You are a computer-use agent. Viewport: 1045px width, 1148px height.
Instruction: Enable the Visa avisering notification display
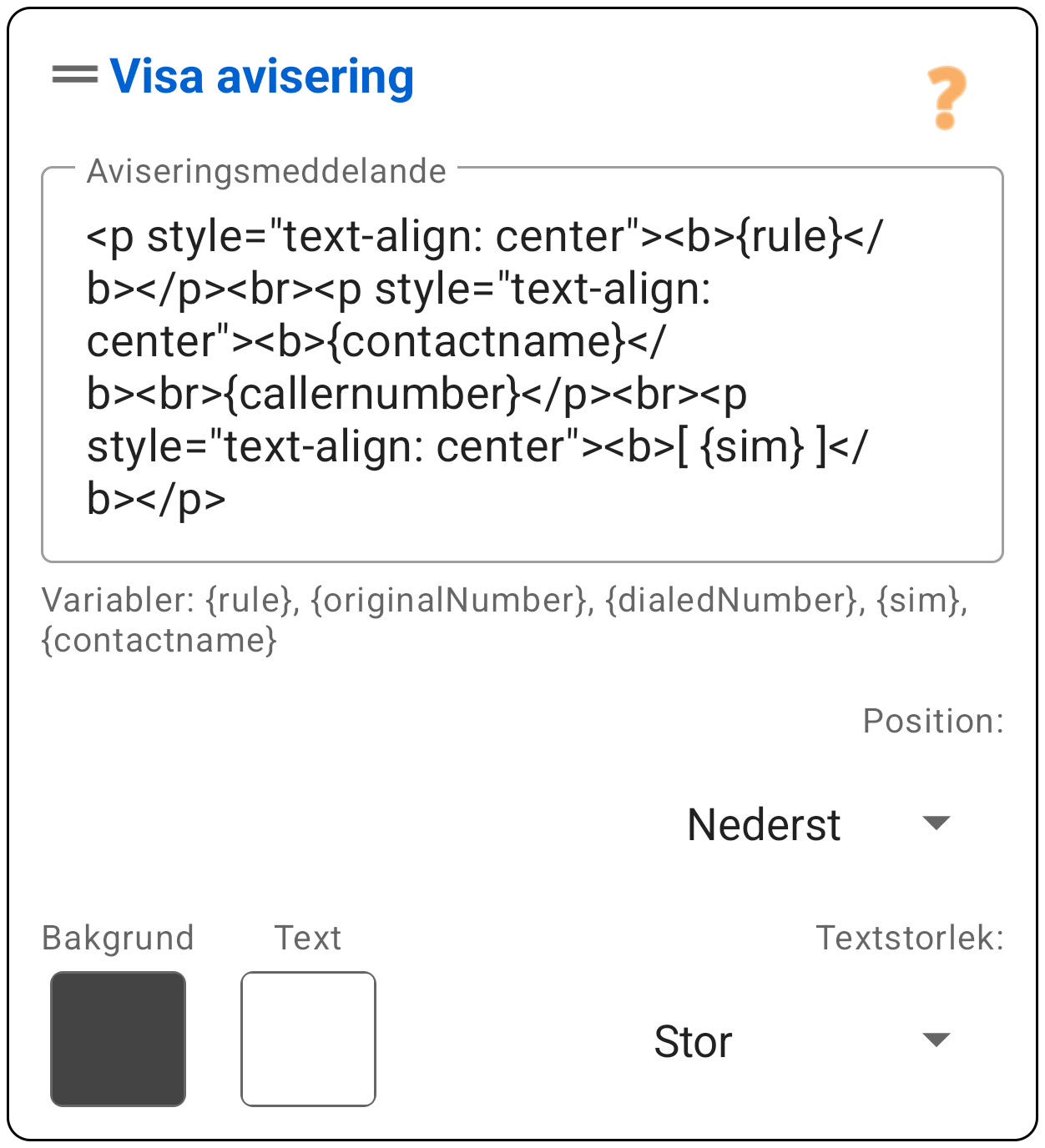[263, 77]
